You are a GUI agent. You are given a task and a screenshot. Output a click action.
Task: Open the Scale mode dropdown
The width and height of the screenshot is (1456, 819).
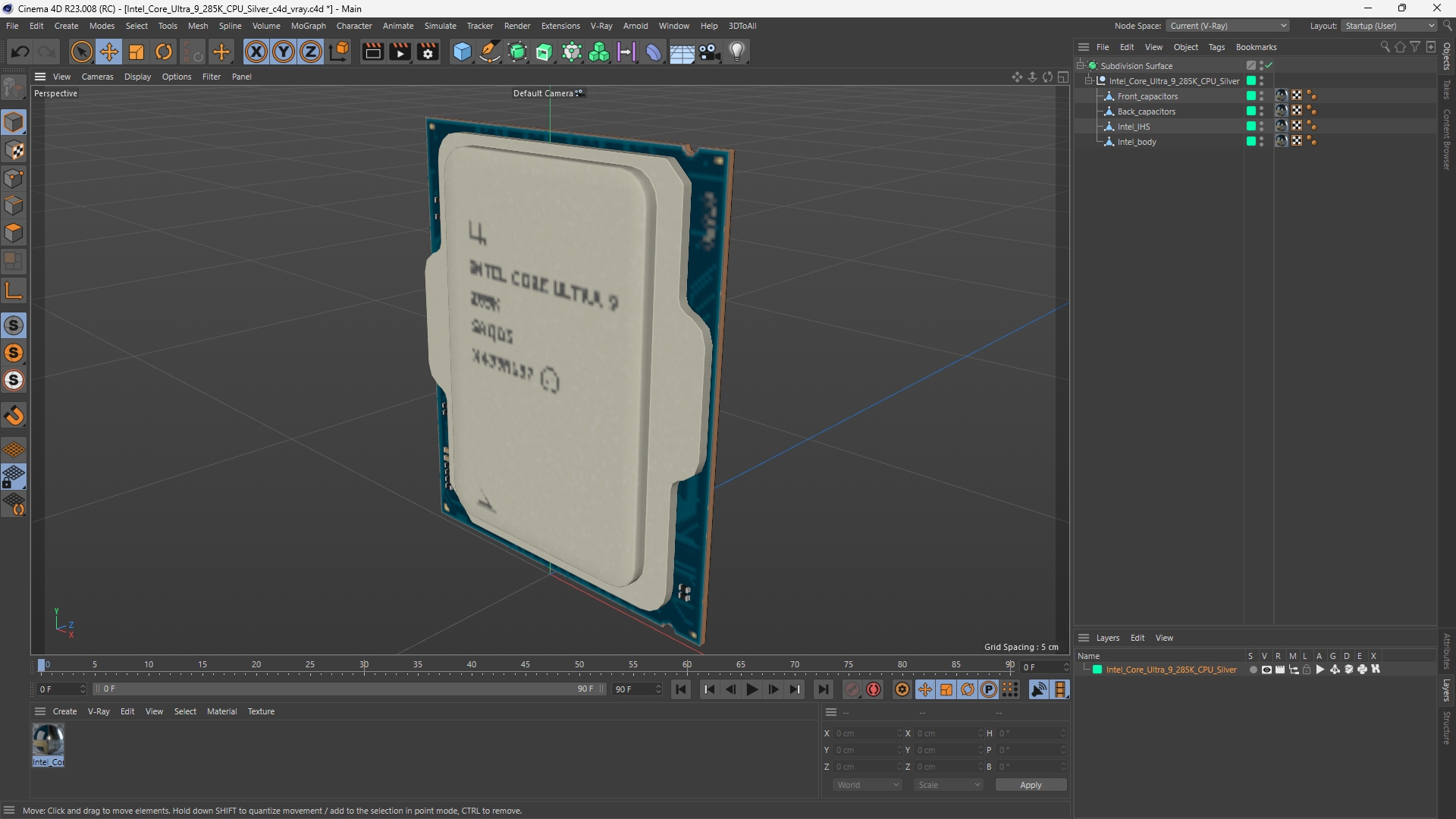pyautogui.click(x=949, y=785)
